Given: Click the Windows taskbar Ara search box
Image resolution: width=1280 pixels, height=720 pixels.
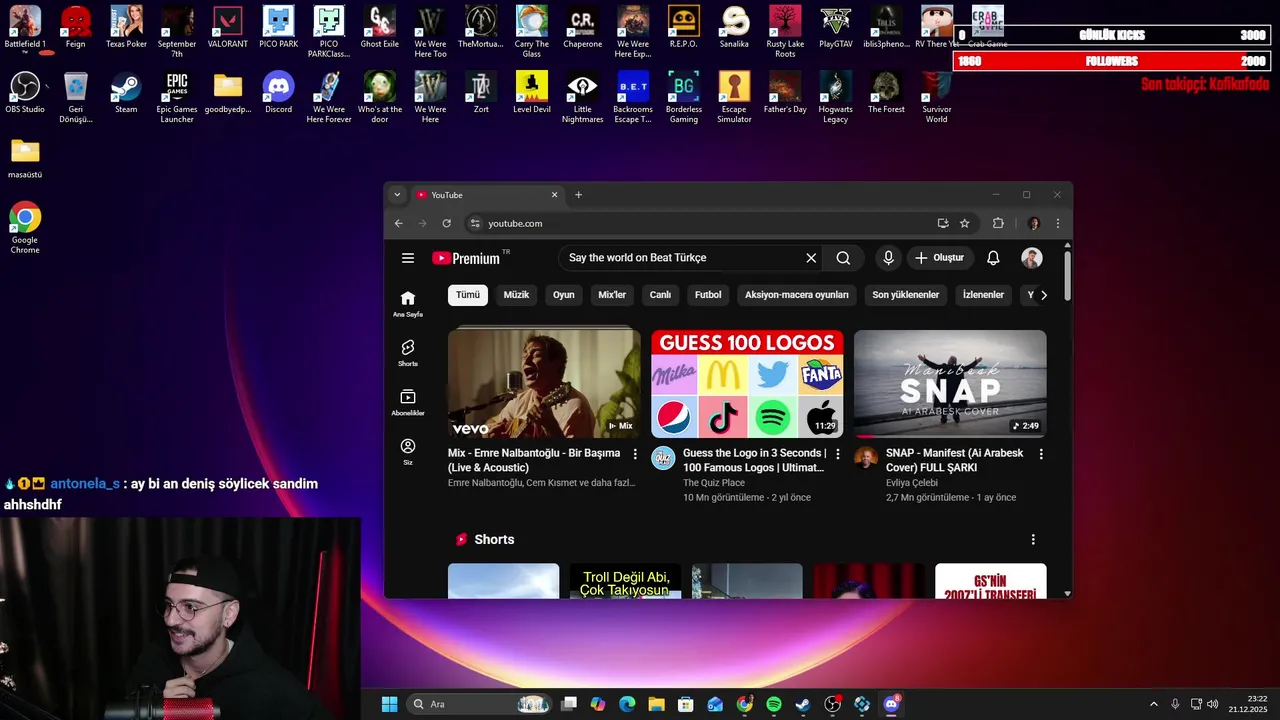Looking at the screenshot, I should pos(480,704).
